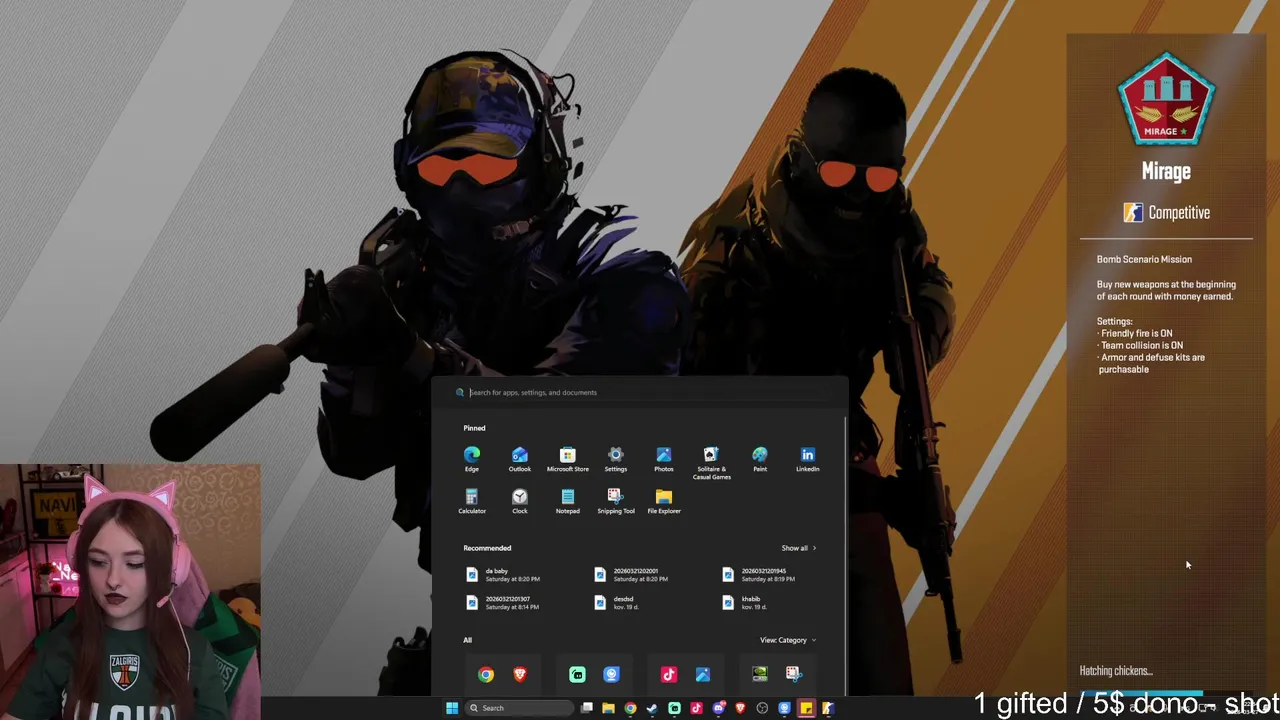Click the Windows Start button on taskbar

pyautogui.click(x=452, y=708)
